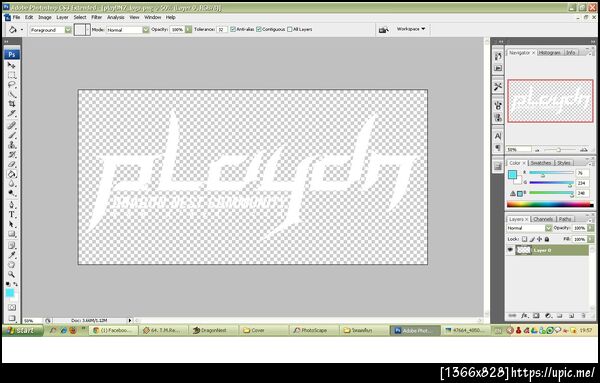Open the File menu
The image size is (600, 383).
coord(16,17)
